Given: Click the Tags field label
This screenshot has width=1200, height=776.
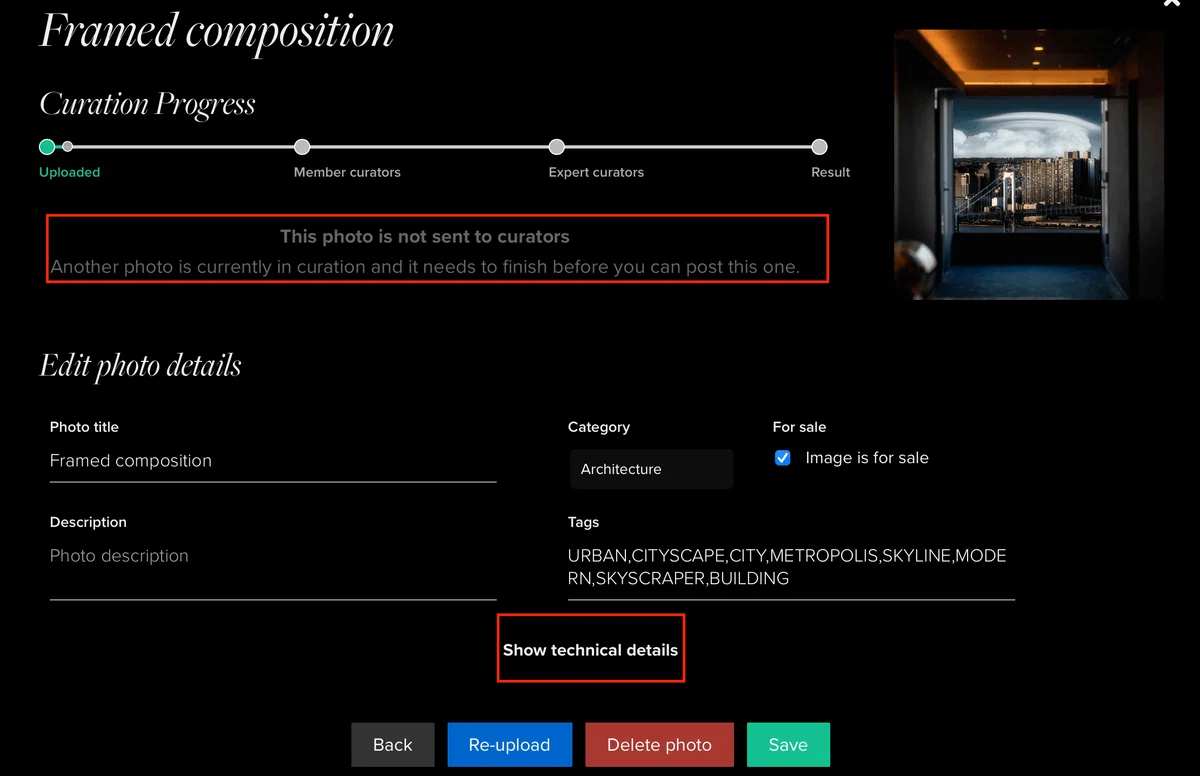Looking at the screenshot, I should tap(583, 522).
